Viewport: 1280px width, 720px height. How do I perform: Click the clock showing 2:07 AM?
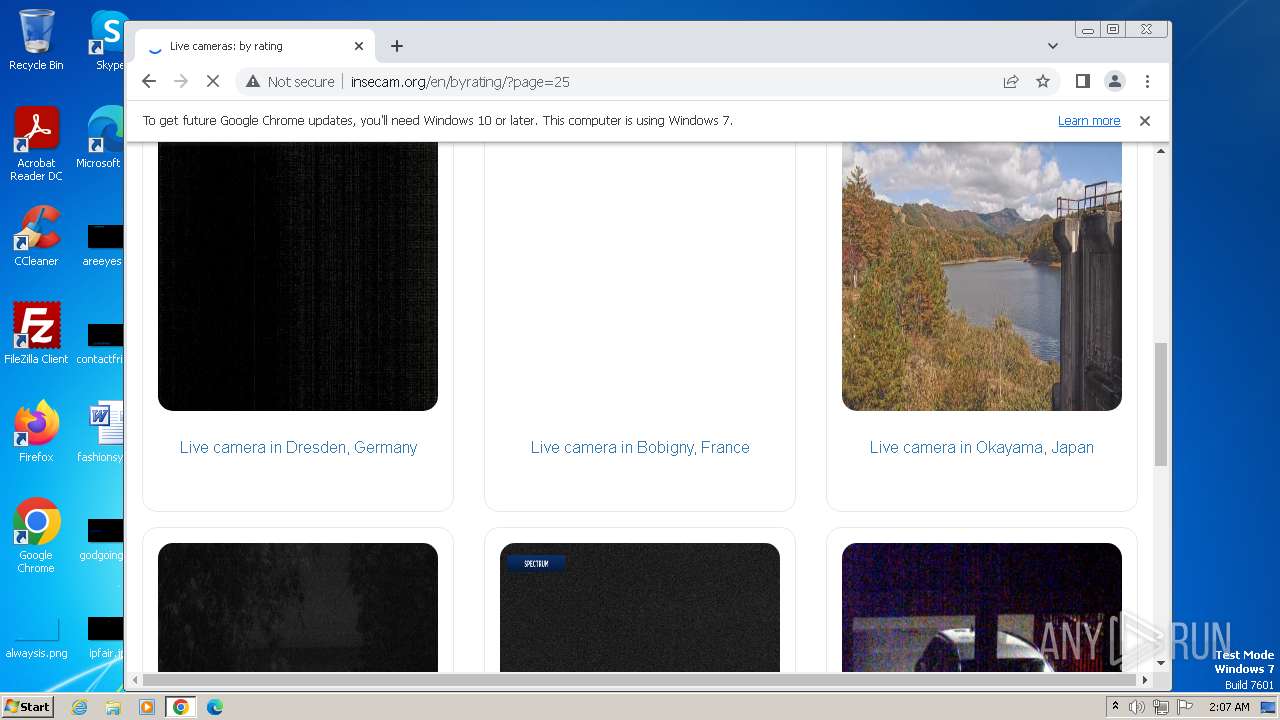pos(1229,707)
